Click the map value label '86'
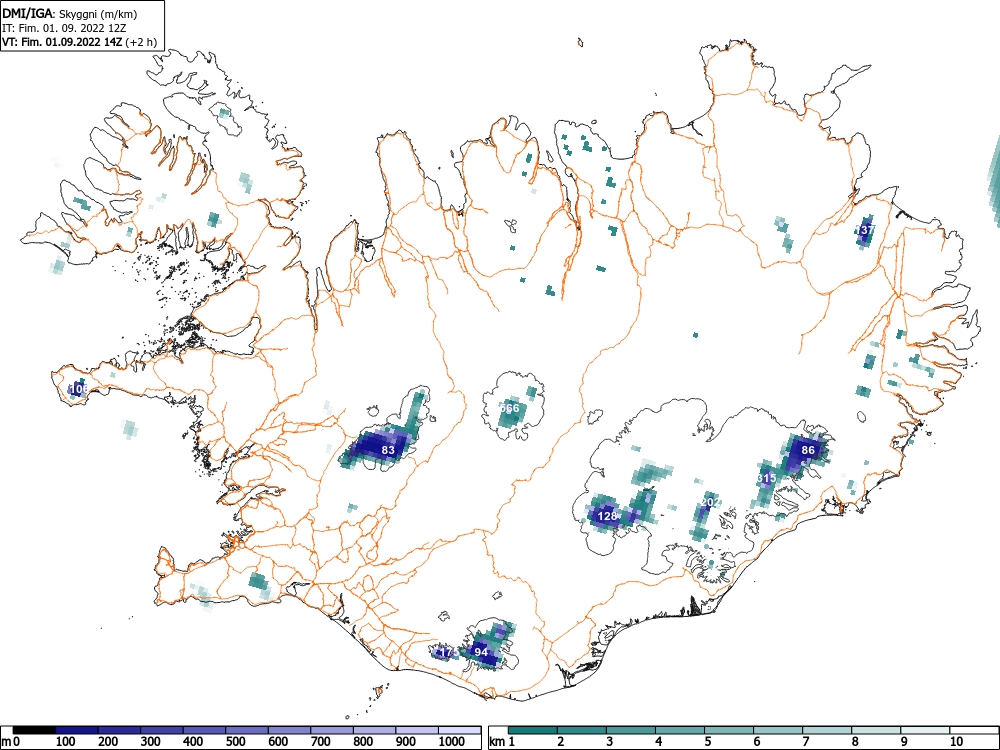The image size is (1000, 750). 808,450
